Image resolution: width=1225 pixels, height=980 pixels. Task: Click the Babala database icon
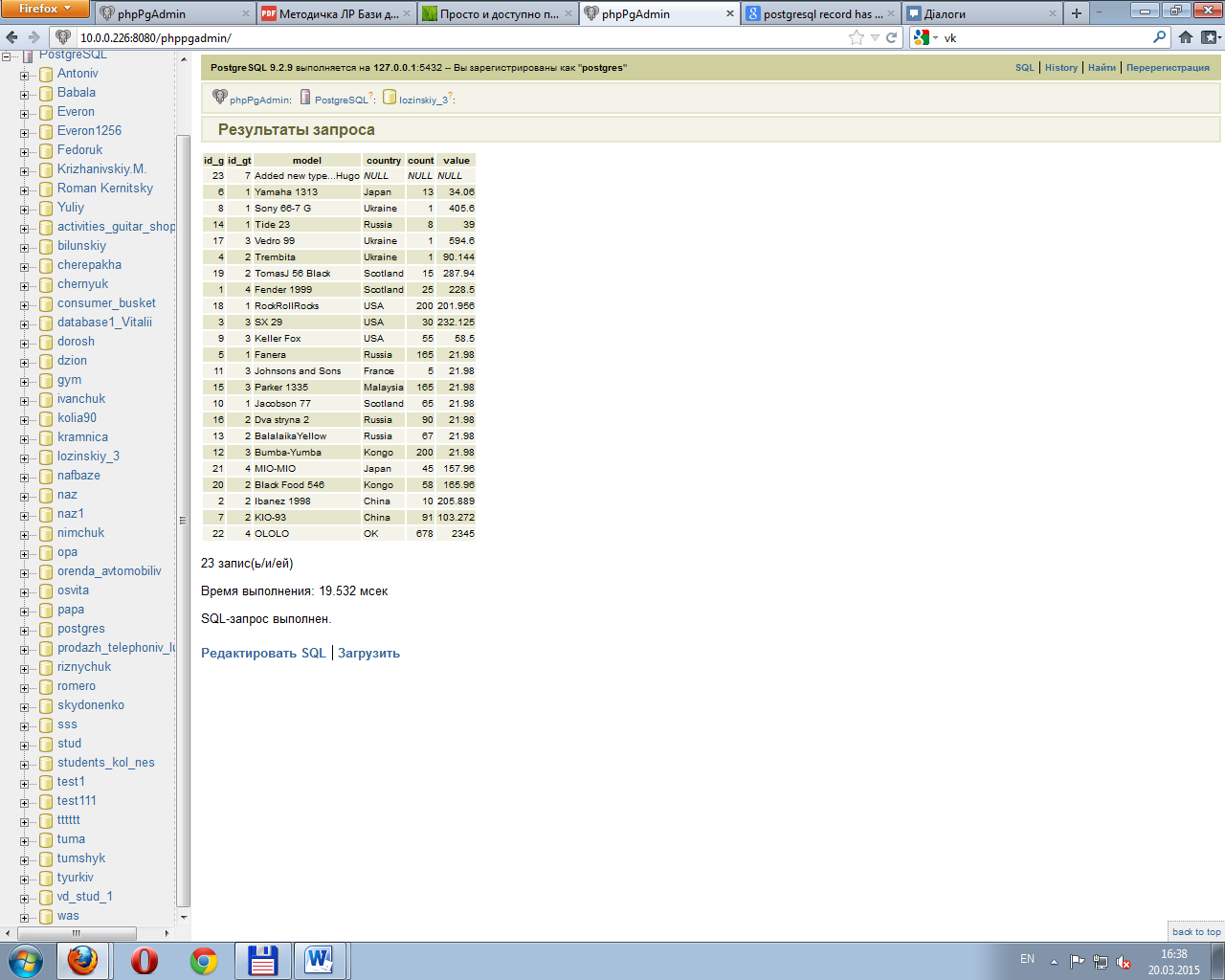[46, 94]
